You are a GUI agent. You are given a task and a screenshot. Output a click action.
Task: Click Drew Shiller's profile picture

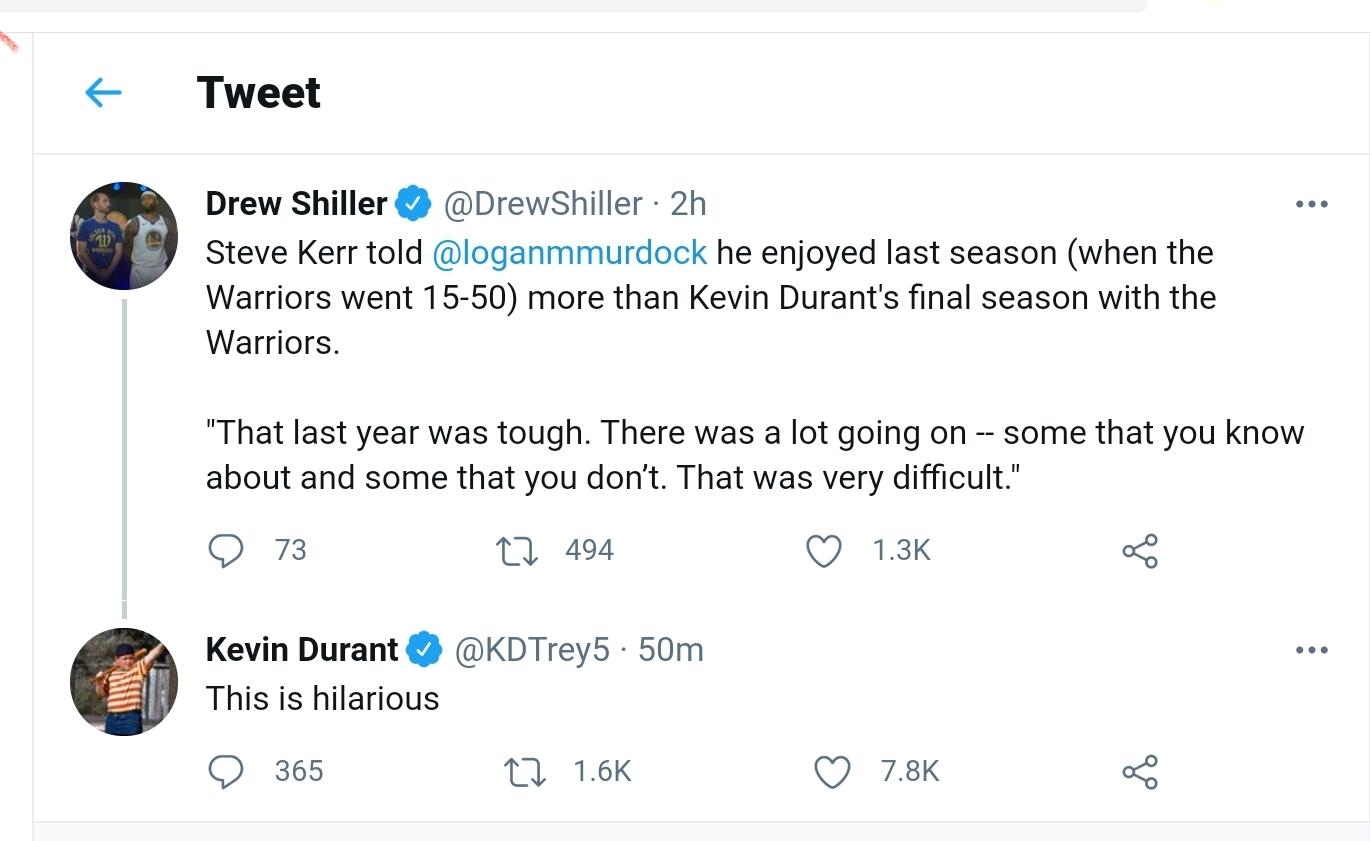[x=124, y=236]
